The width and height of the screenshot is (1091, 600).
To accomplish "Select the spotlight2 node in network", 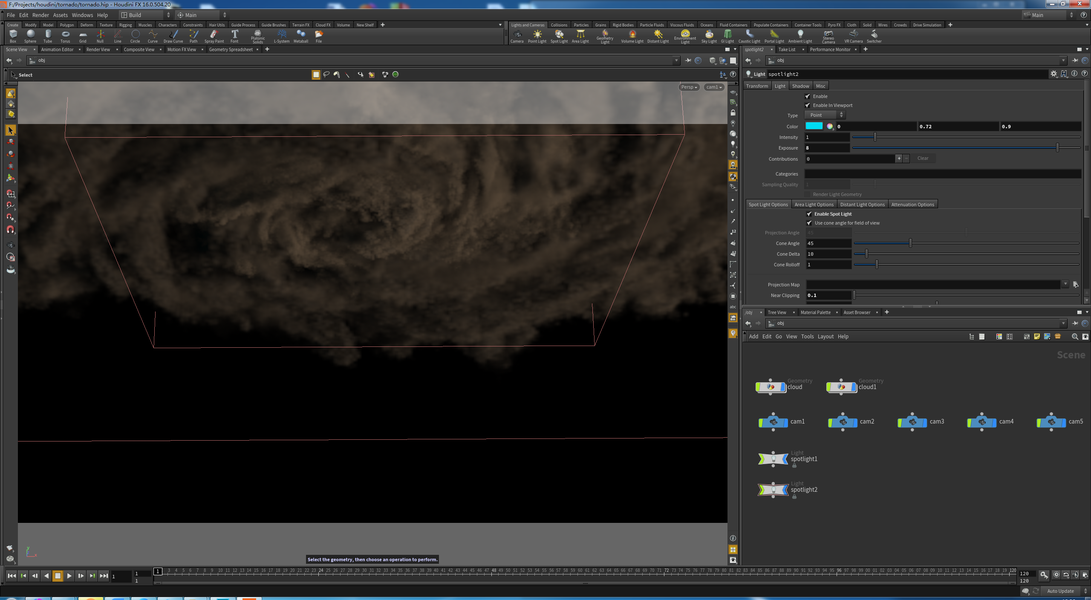I will coord(772,489).
